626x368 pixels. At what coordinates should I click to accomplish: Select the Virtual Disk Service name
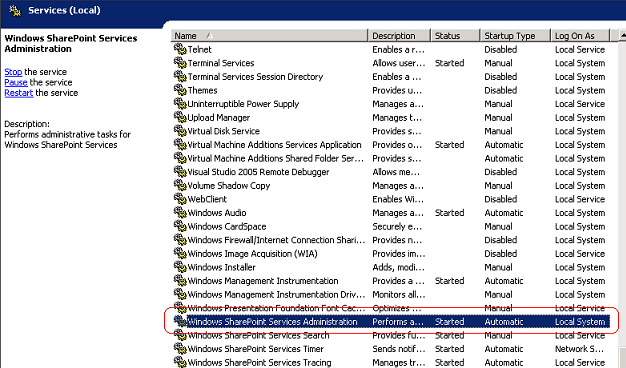point(224,131)
